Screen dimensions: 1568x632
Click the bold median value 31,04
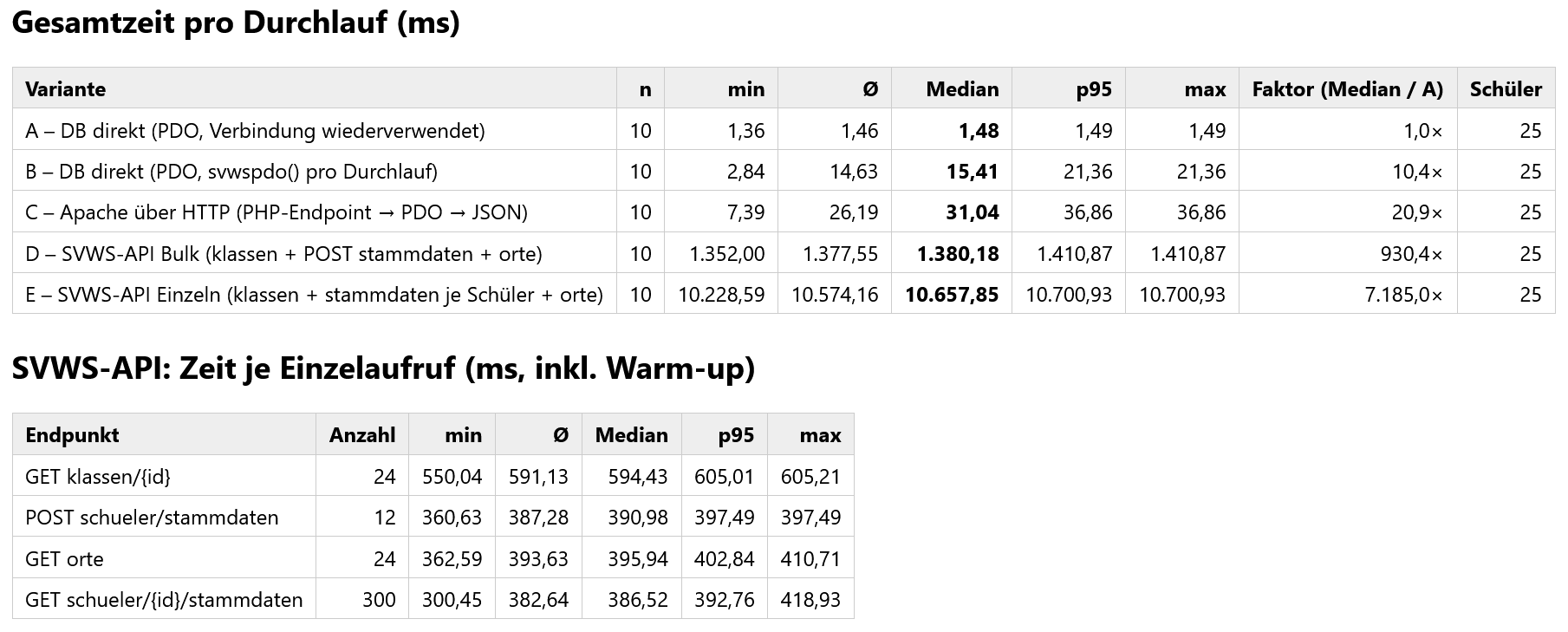pyautogui.click(x=973, y=212)
